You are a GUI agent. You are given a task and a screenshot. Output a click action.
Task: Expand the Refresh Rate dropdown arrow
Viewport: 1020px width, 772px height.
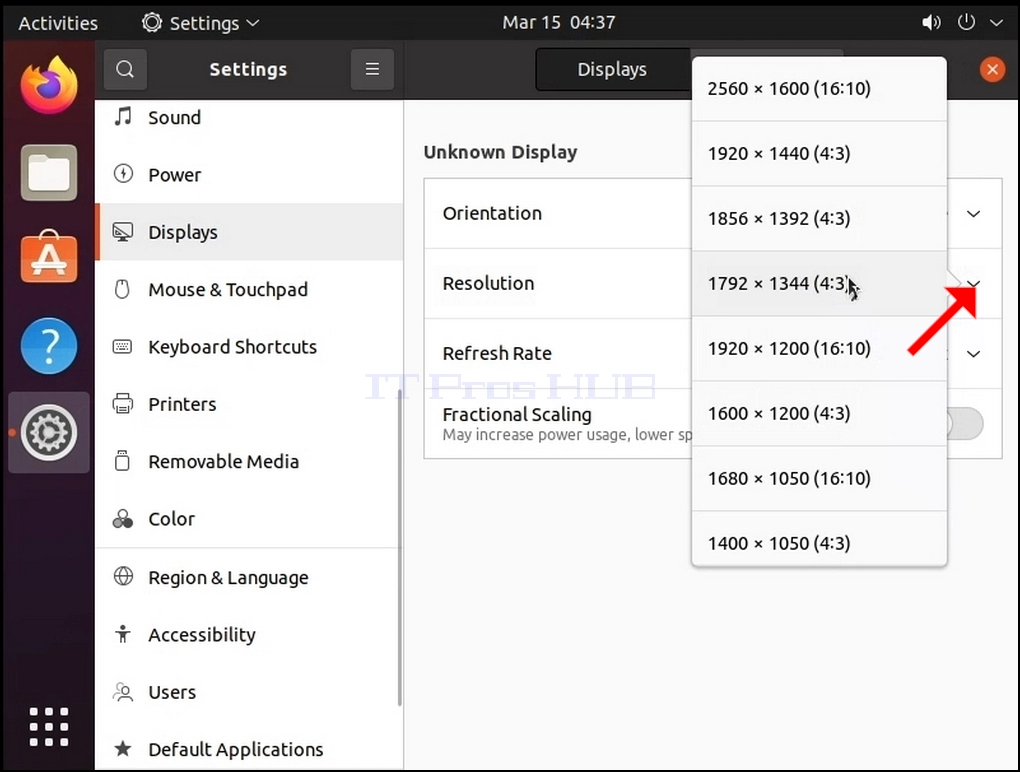[973, 354]
